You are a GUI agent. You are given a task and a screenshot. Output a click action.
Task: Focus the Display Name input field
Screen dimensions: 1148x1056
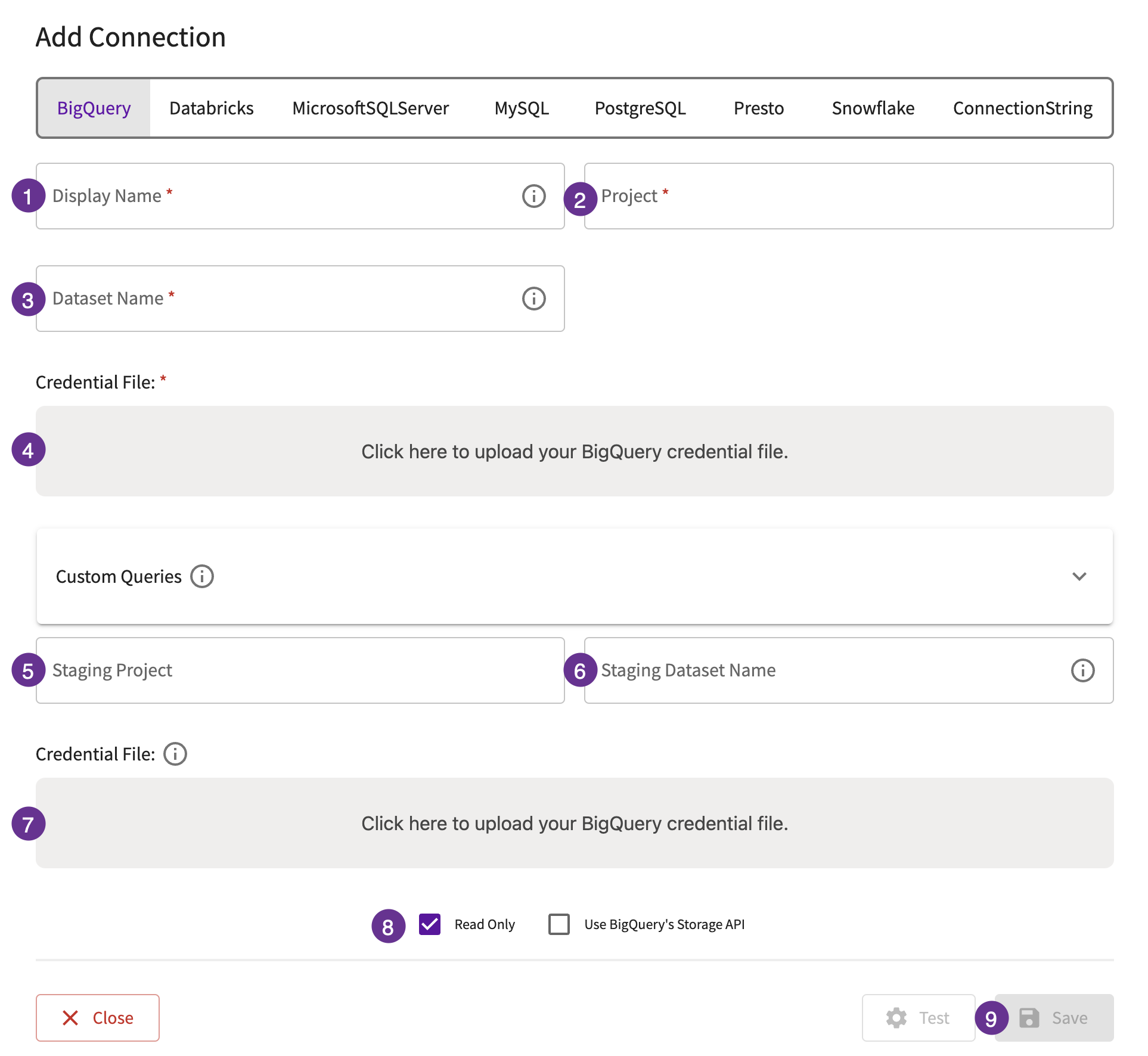click(x=300, y=196)
